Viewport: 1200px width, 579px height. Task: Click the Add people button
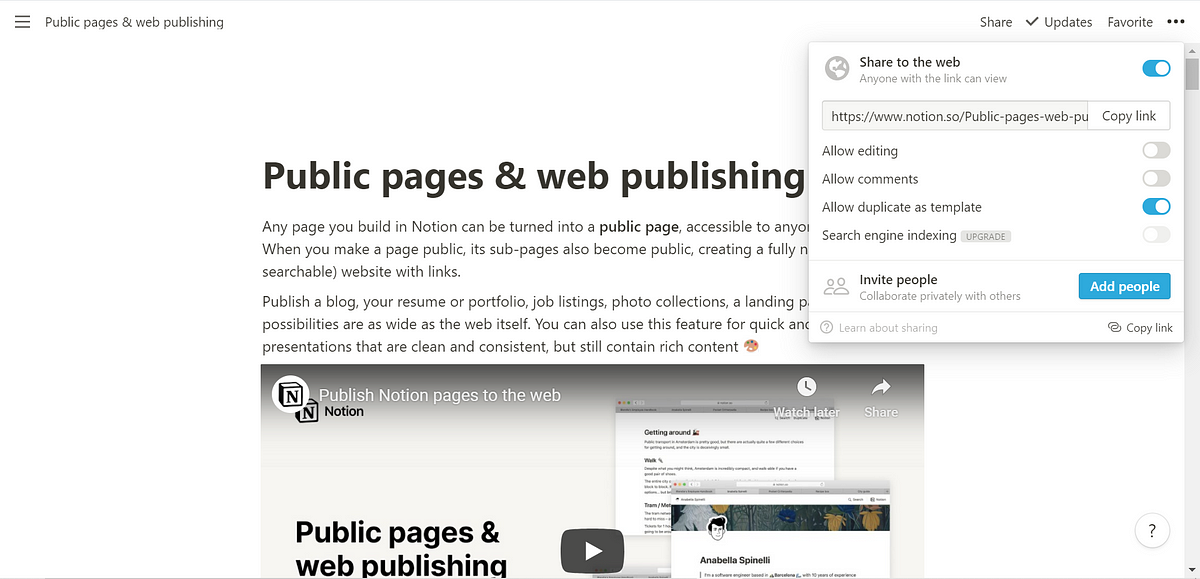(1124, 286)
